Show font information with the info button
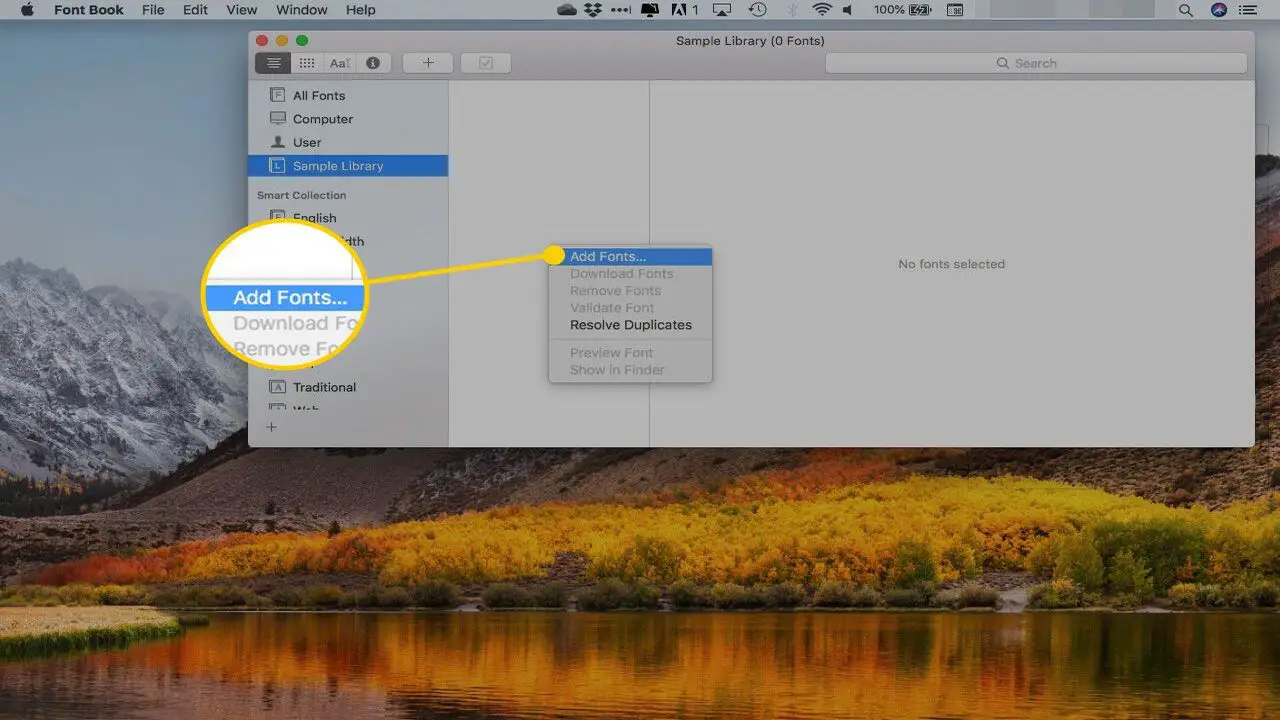1280x720 pixels. coord(373,63)
